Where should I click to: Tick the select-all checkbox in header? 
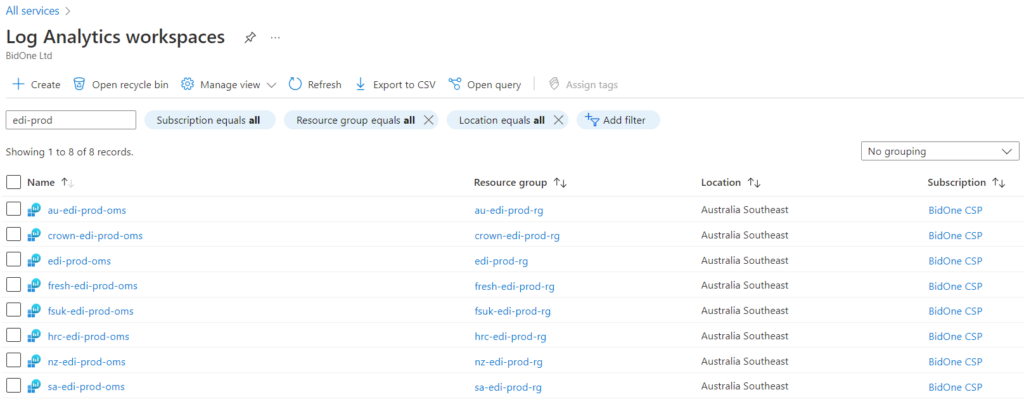tap(14, 183)
